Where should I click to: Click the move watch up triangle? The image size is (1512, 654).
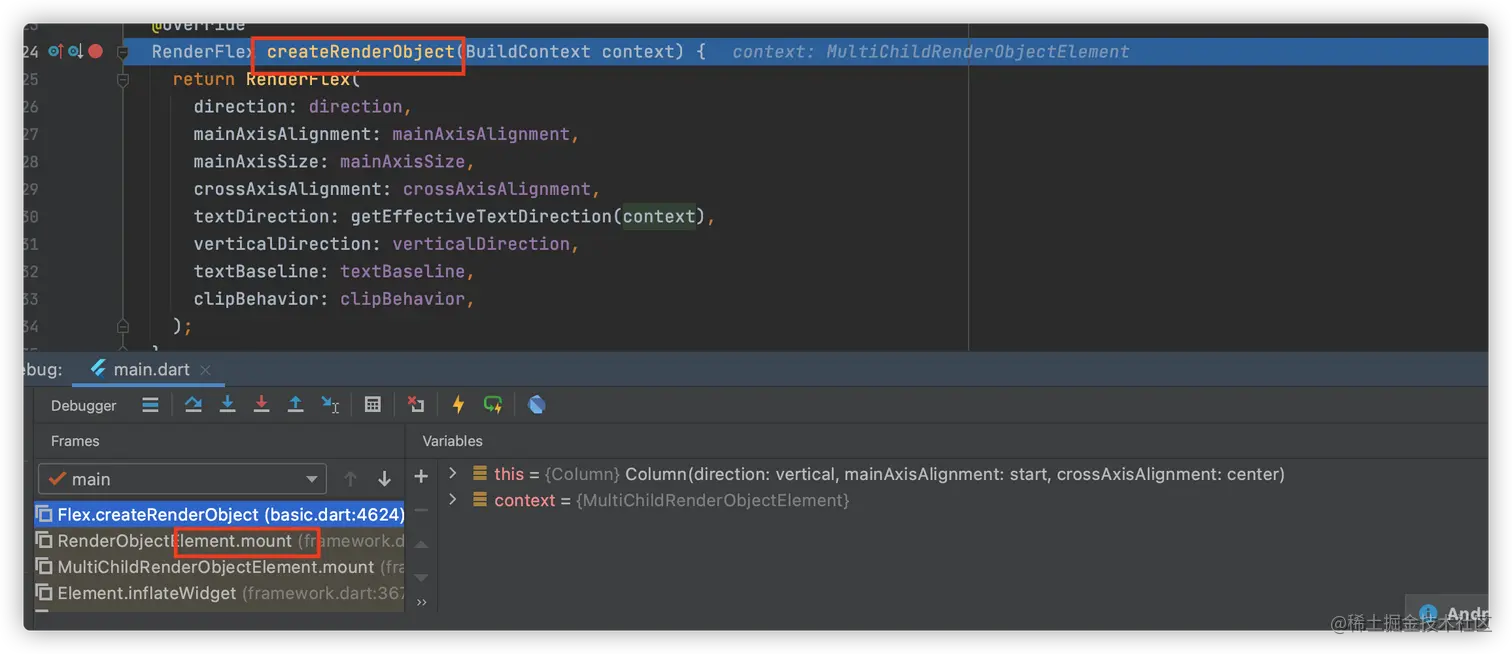421,544
